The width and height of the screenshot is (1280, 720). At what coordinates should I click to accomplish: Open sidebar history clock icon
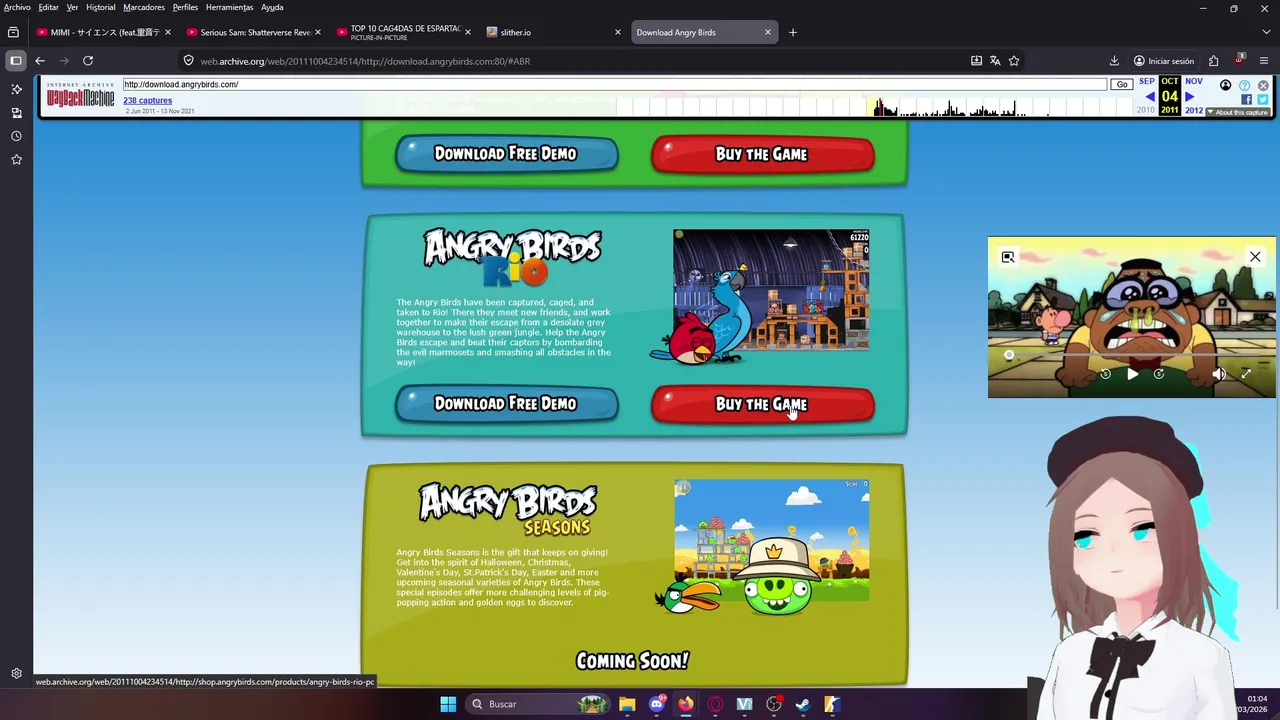click(x=16, y=136)
